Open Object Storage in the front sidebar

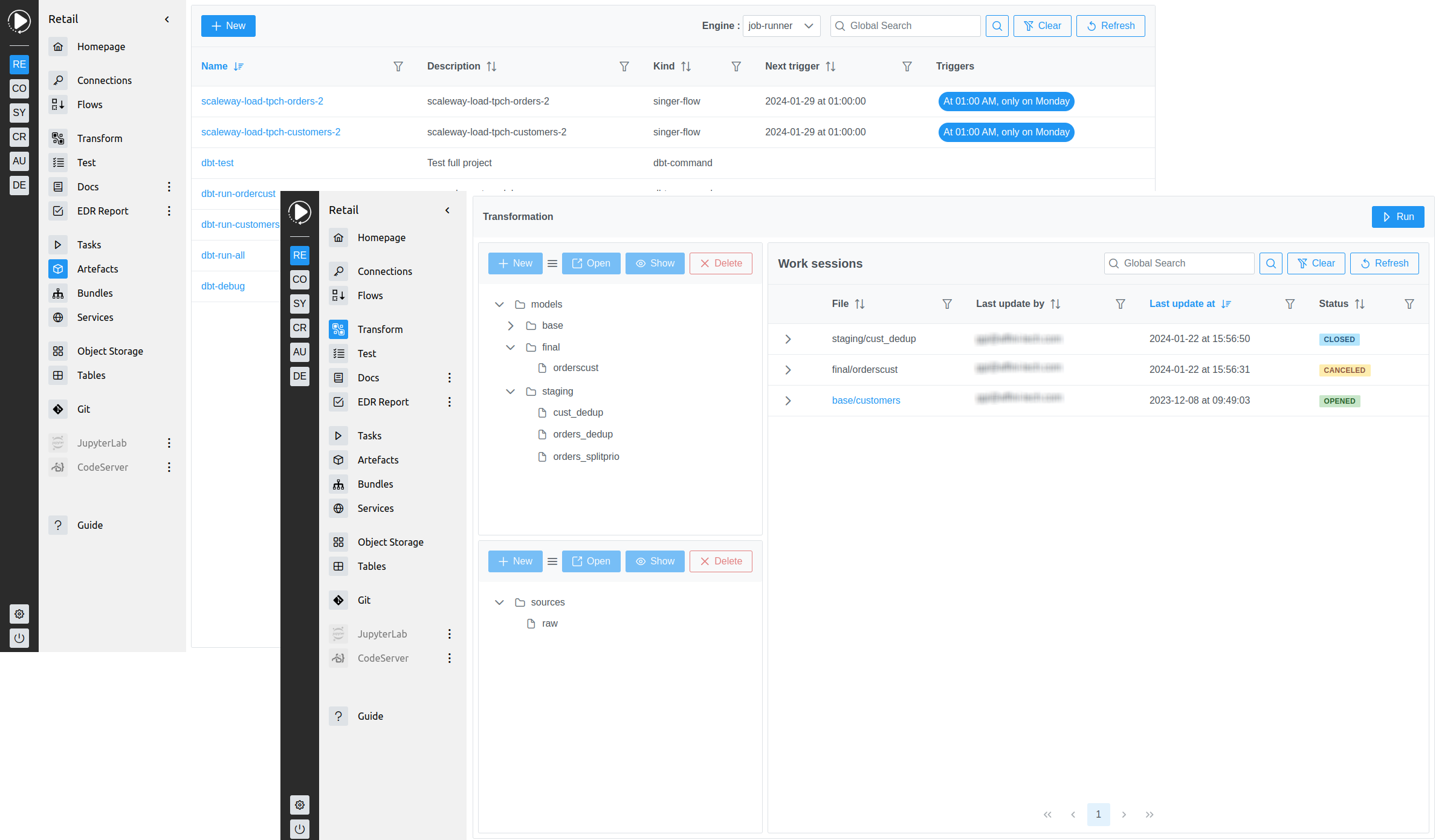390,542
